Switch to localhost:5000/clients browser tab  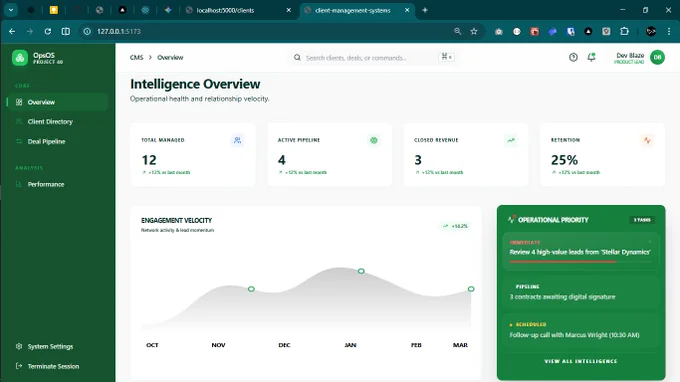click(238, 10)
